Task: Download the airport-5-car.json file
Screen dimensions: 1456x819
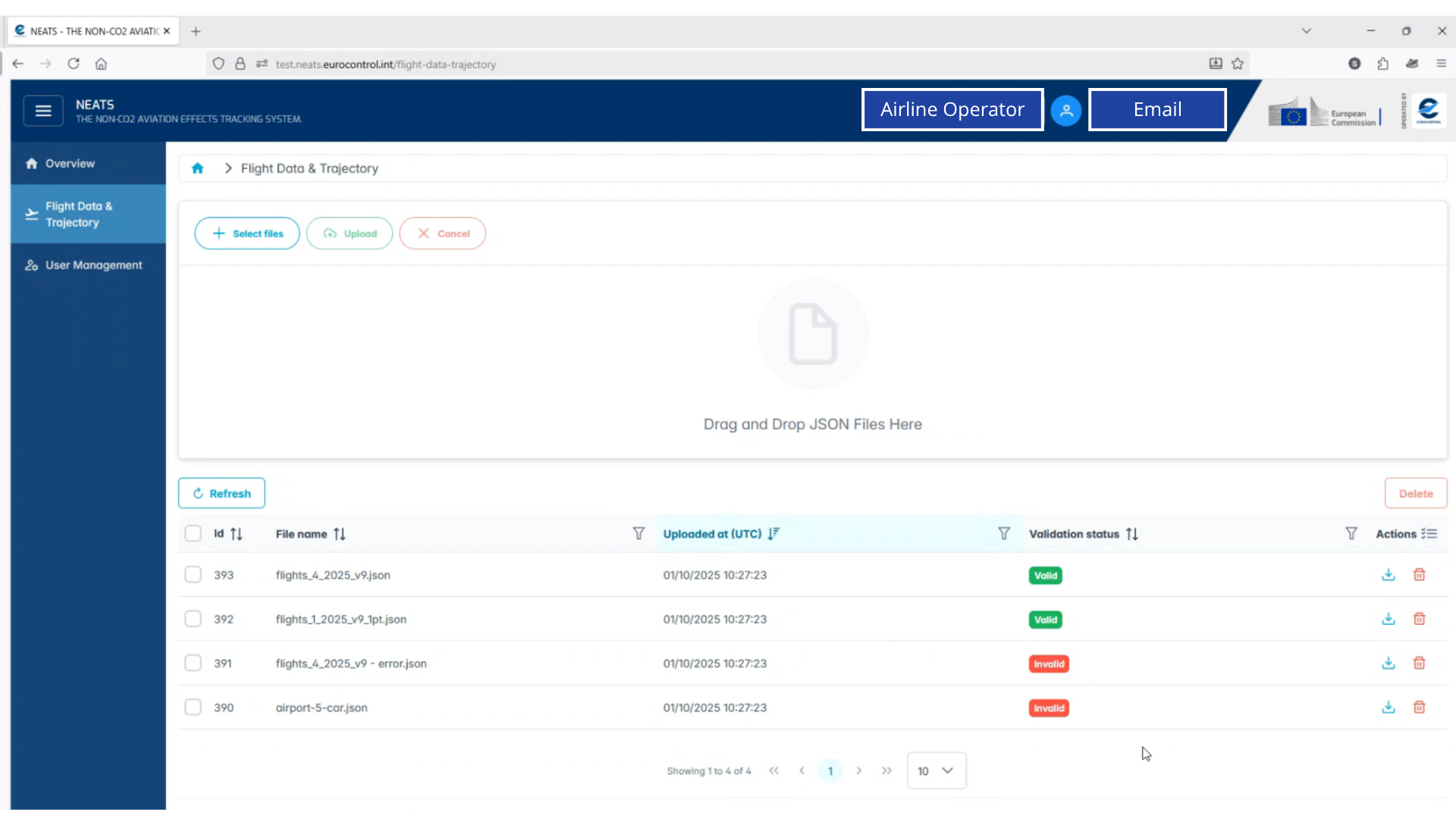Action: click(1388, 708)
